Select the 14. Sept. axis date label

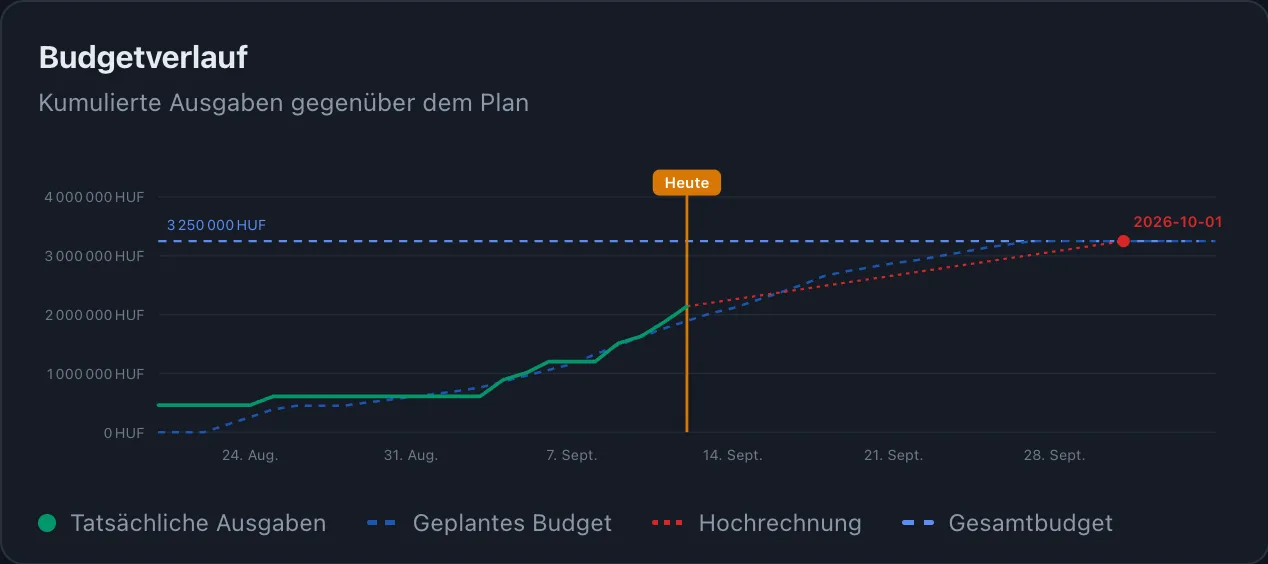pos(733,455)
